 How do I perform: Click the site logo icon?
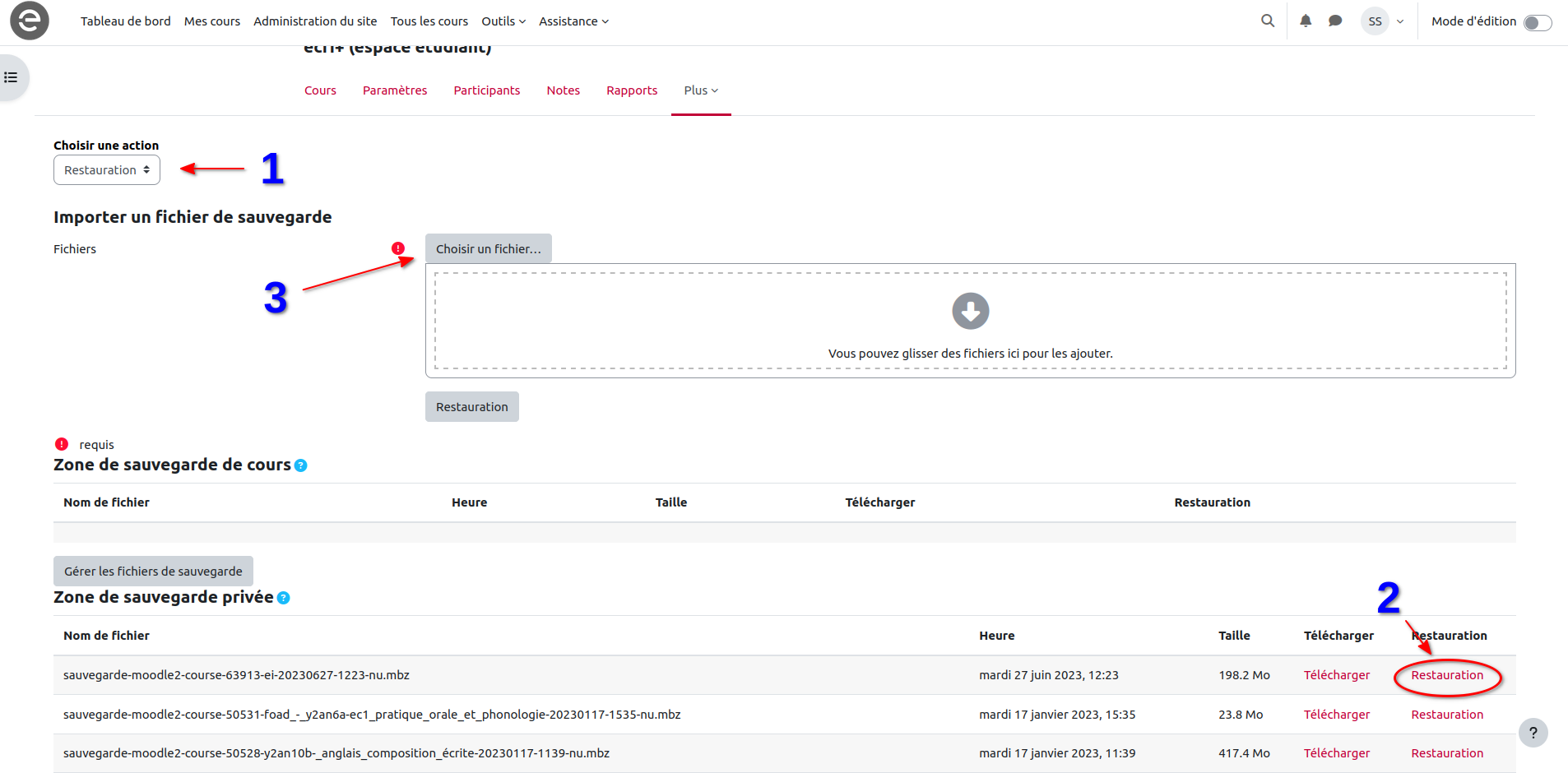pos(30,21)
